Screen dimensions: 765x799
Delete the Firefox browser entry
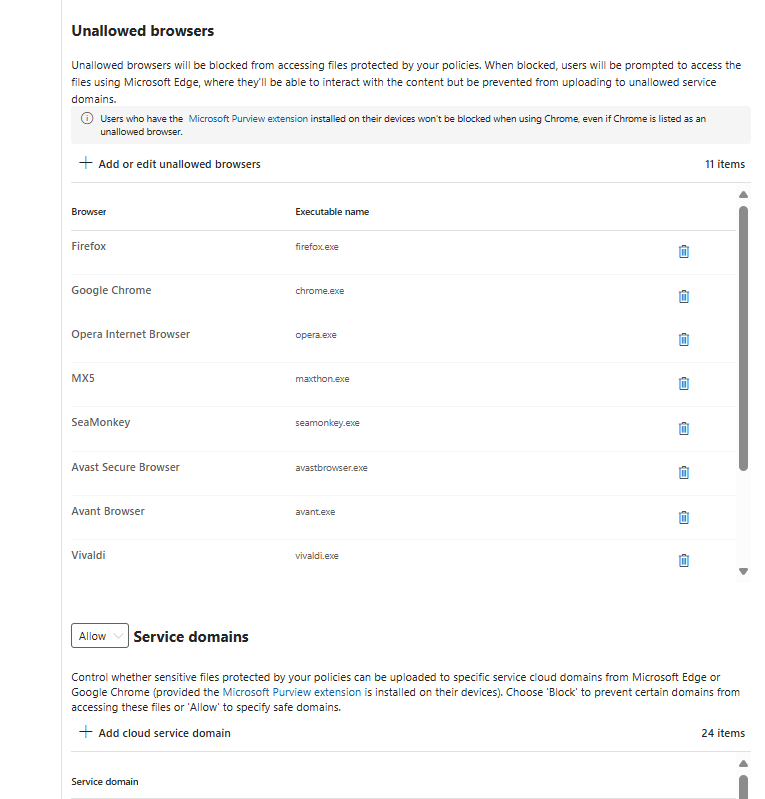(684, 252)
